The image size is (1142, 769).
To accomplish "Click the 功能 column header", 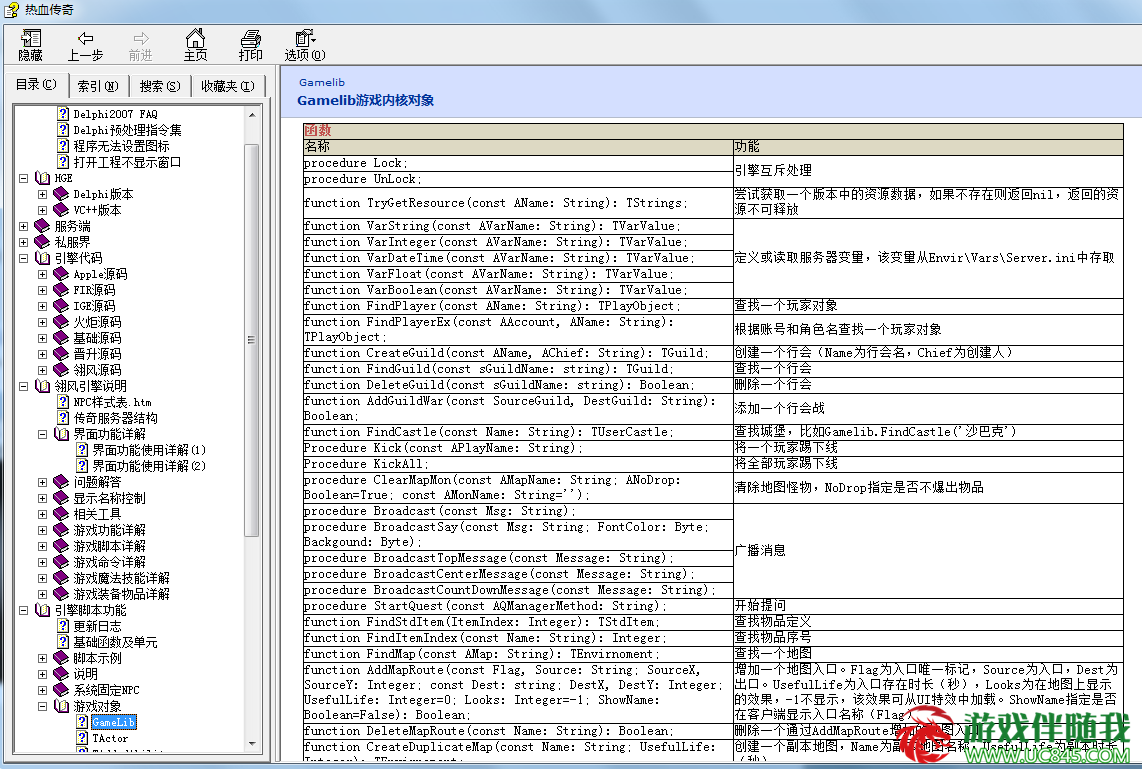I will [x=928, y=146].
